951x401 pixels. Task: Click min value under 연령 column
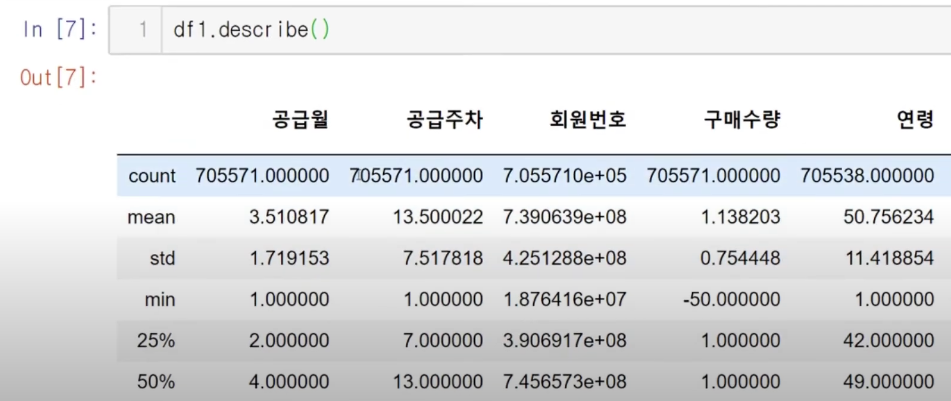point(896,300)
